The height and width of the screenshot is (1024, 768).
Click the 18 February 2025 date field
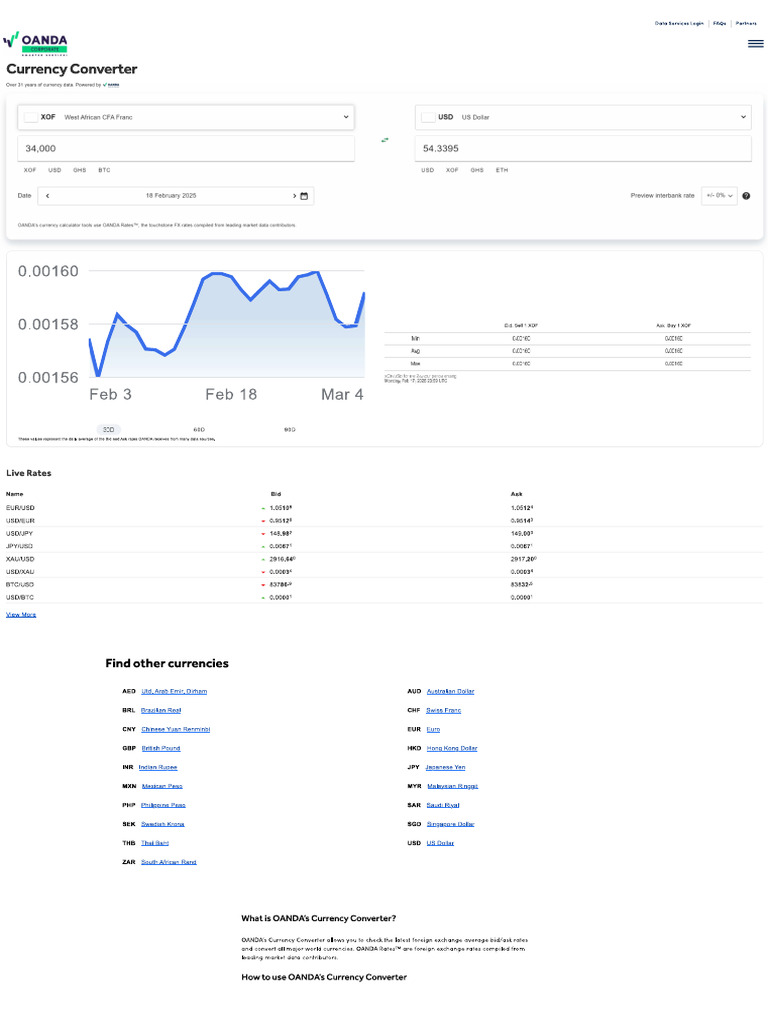[x=171, y=196]
